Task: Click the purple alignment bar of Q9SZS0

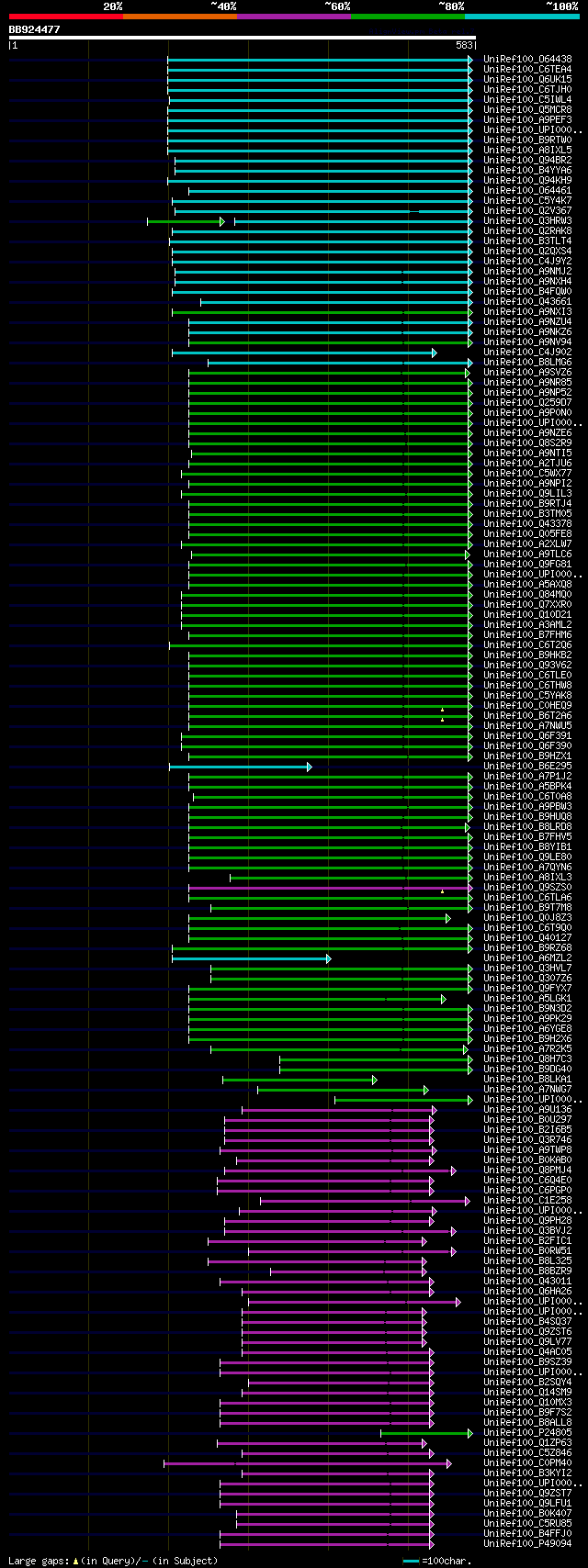Action: (330, 888)
